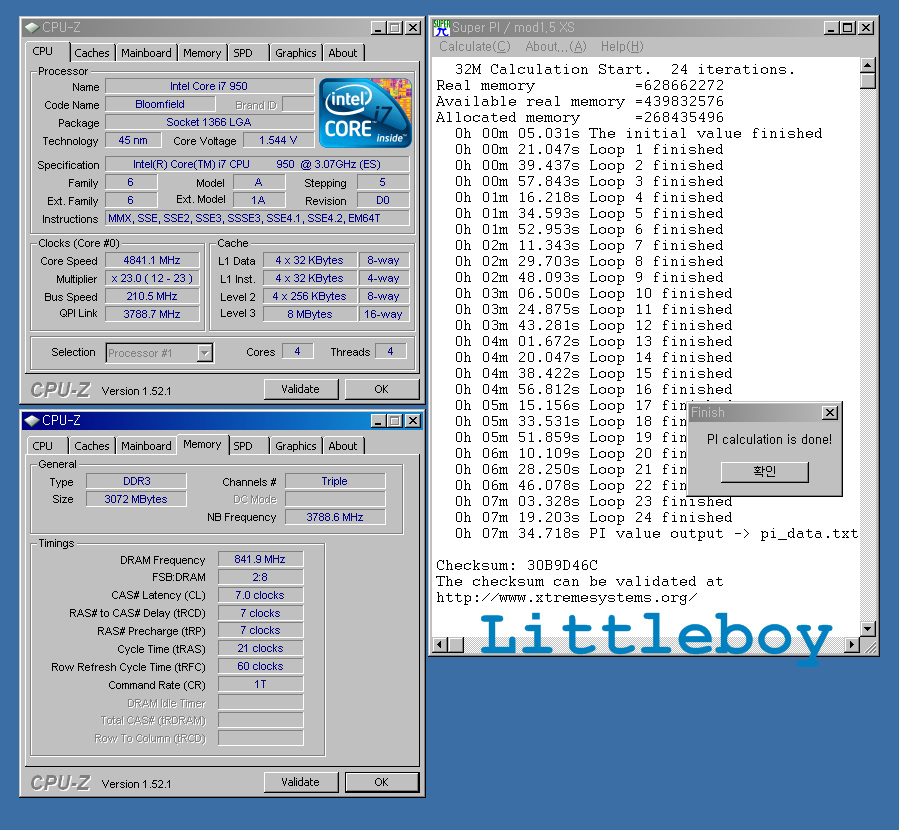Screen dimensions: 899x830
Task: Maximize the bottom CPU-Z memory window
Action: point(395,421)
